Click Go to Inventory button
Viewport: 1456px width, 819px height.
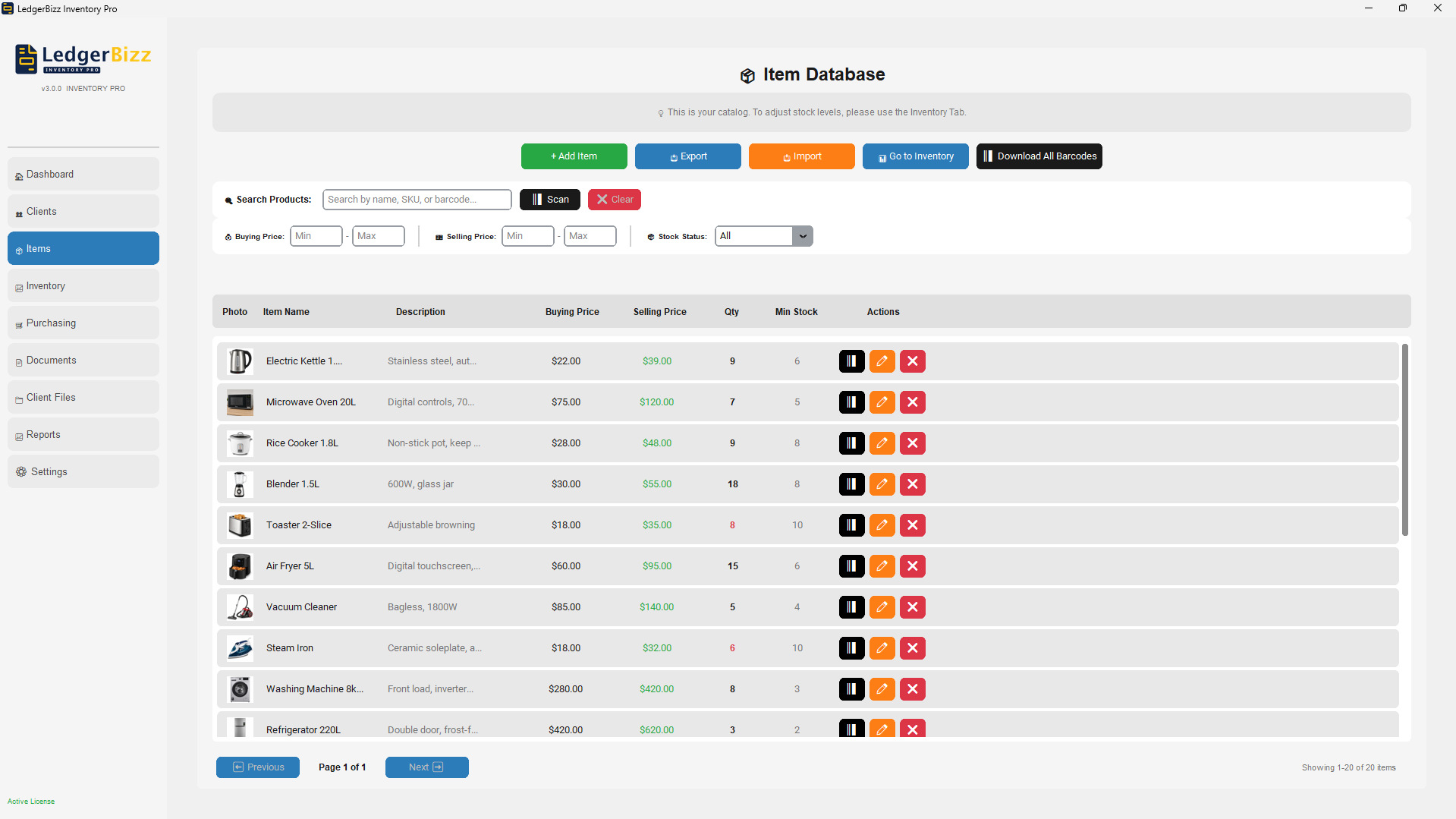tap(915, 156)
